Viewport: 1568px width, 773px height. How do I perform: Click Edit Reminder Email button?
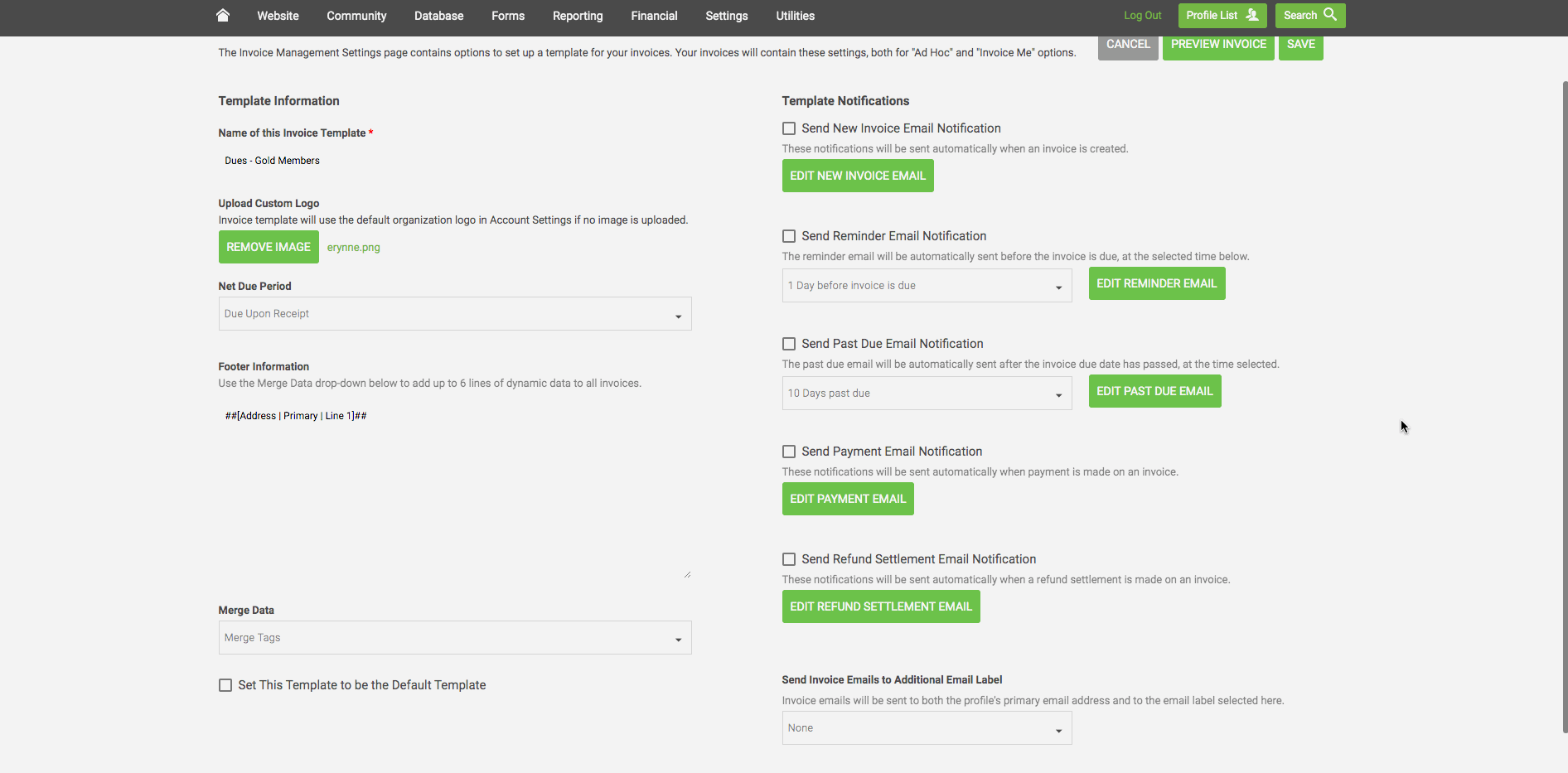click(1157, 283)
